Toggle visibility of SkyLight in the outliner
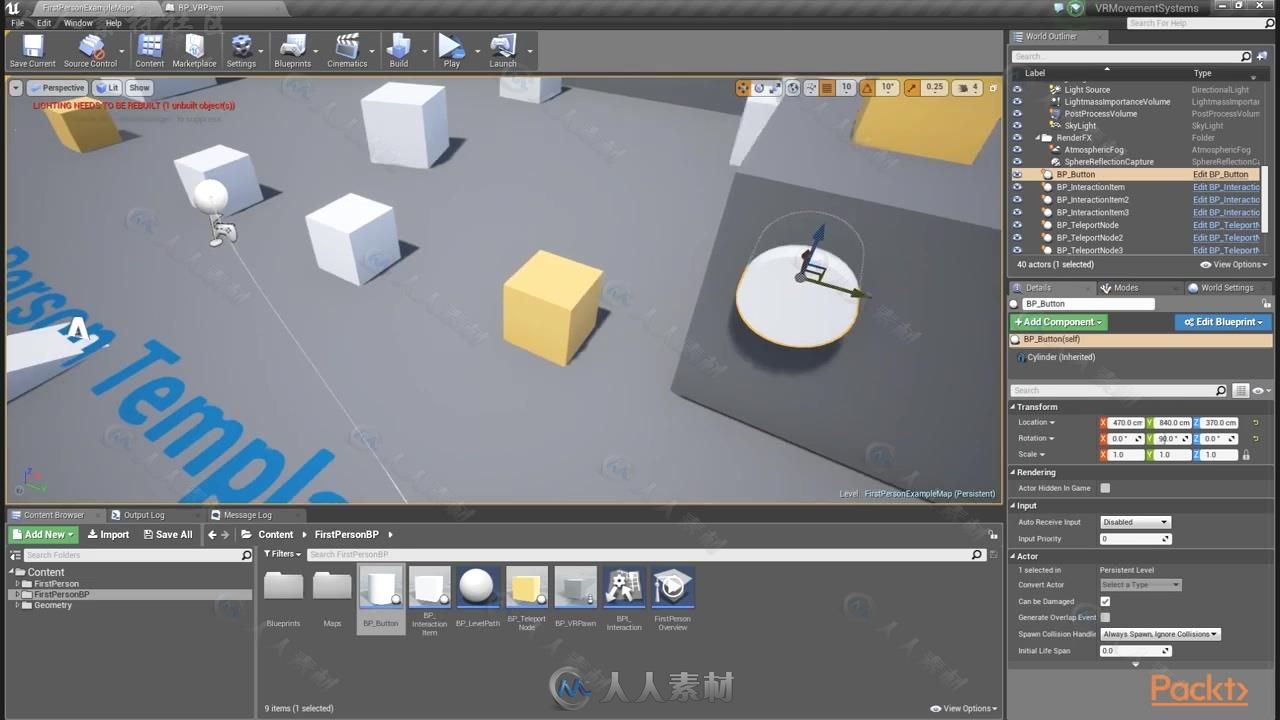This screenshot has height=720, width=1280. [x=1018, y=126]
